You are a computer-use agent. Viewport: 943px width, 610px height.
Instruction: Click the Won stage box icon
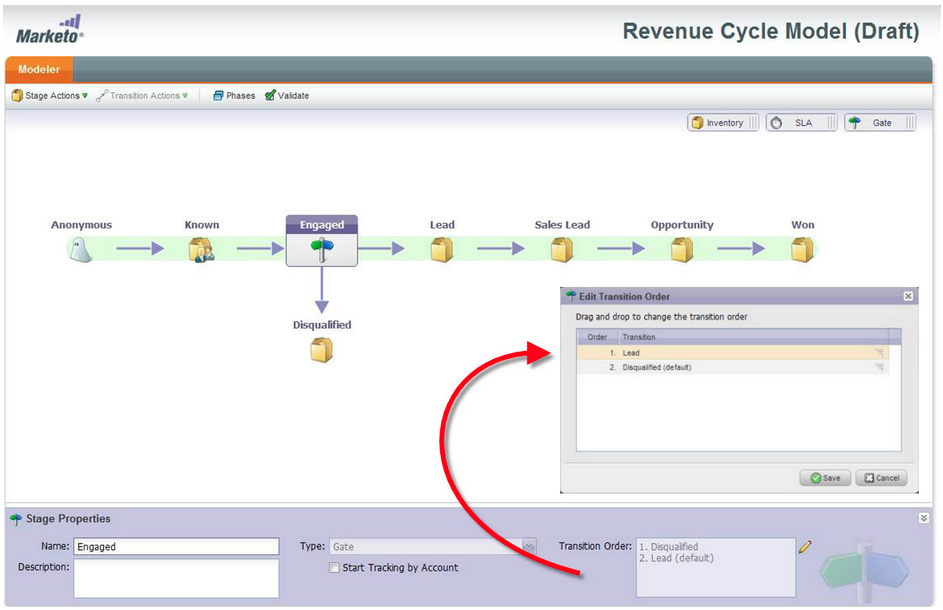click(x=802, y=249)
